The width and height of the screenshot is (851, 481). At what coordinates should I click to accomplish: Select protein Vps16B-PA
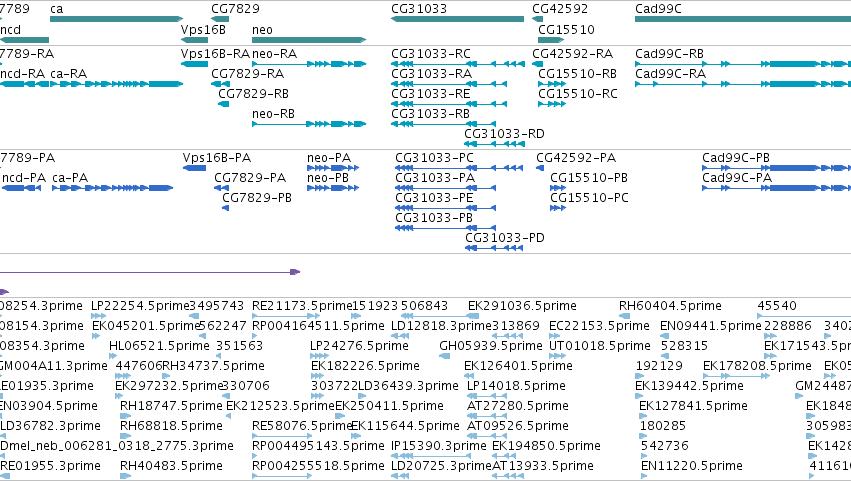coord(194,168)
